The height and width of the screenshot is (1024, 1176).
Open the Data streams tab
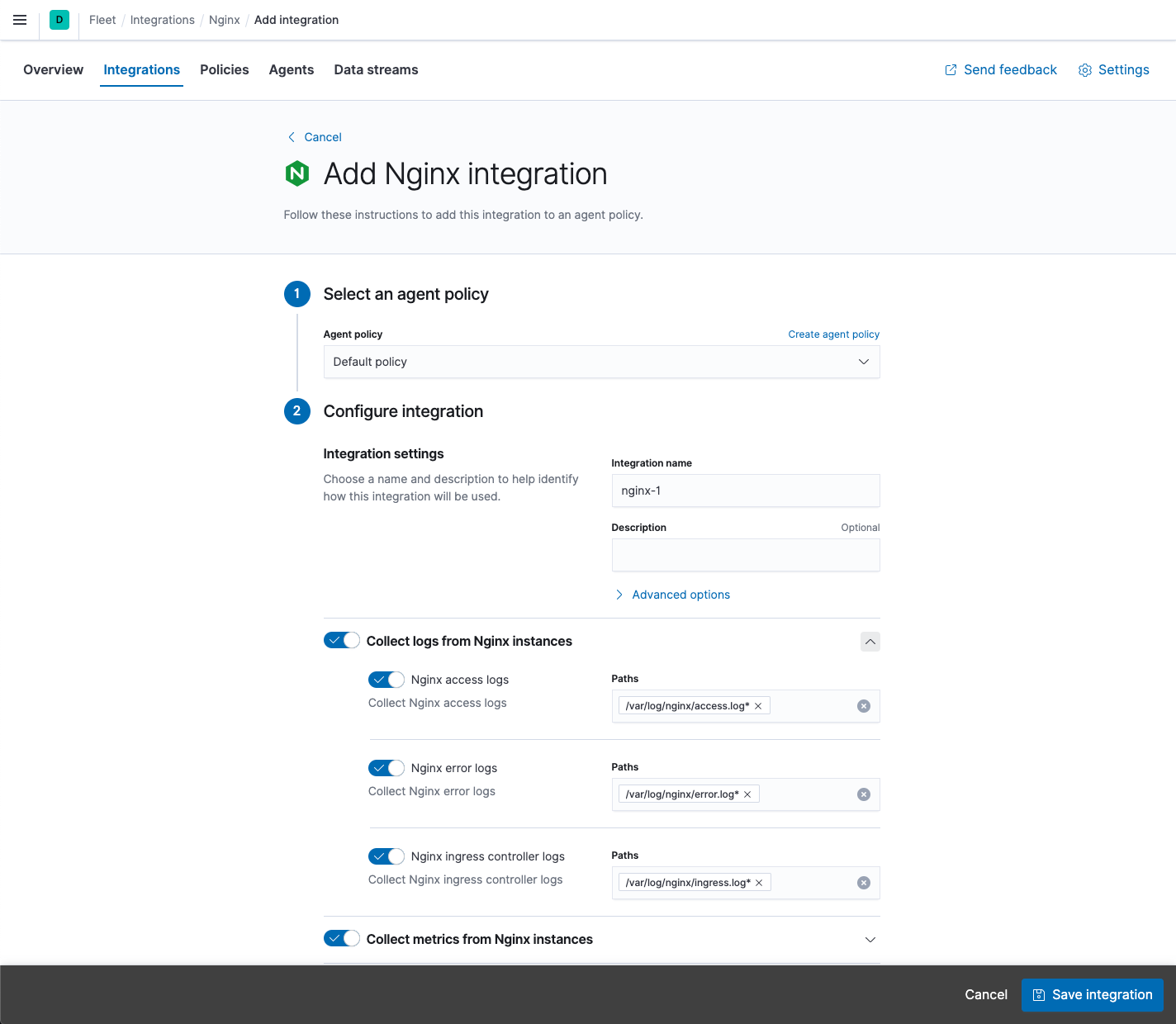point(376,69)
